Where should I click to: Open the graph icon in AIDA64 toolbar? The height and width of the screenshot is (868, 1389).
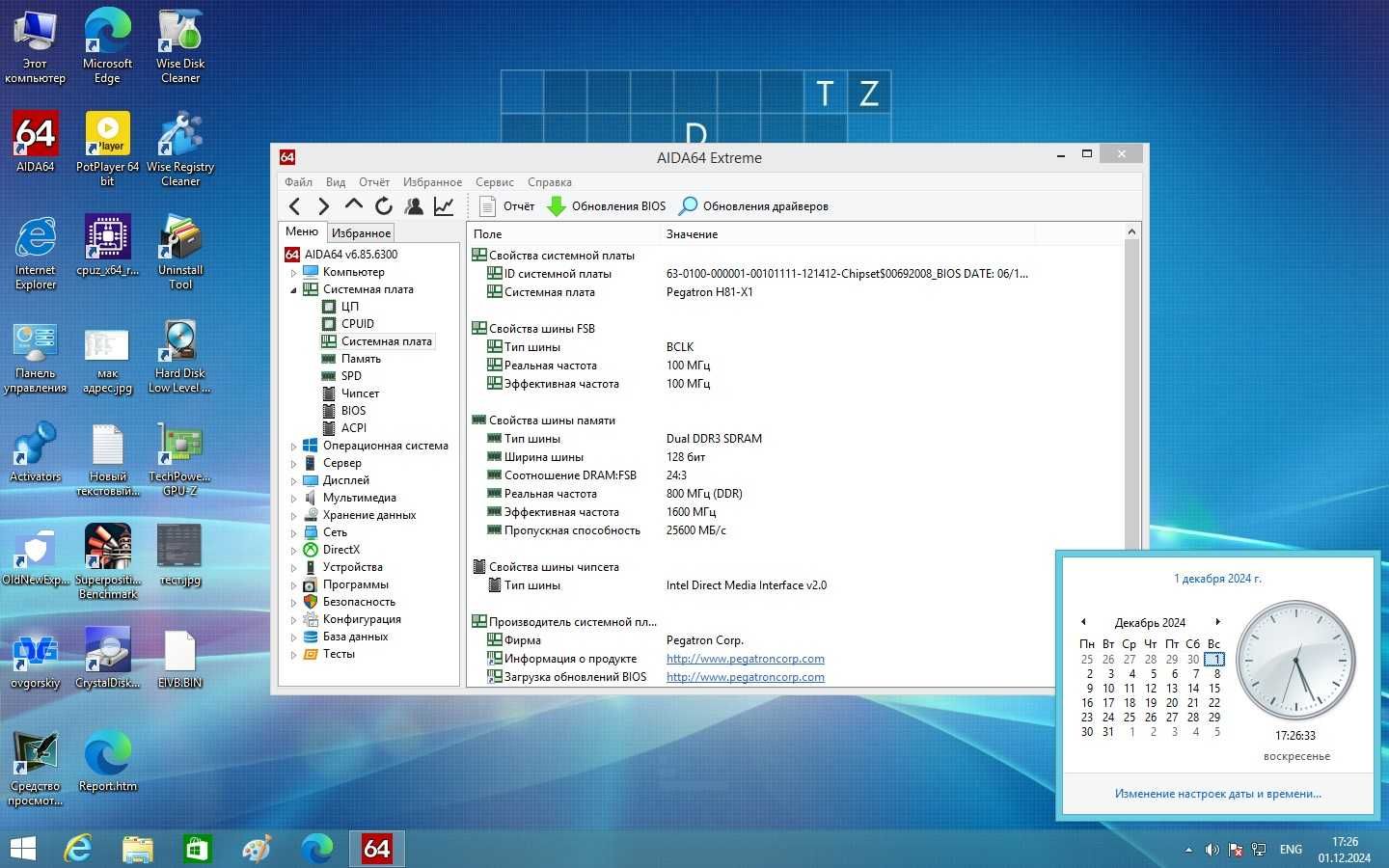[444, 205]
